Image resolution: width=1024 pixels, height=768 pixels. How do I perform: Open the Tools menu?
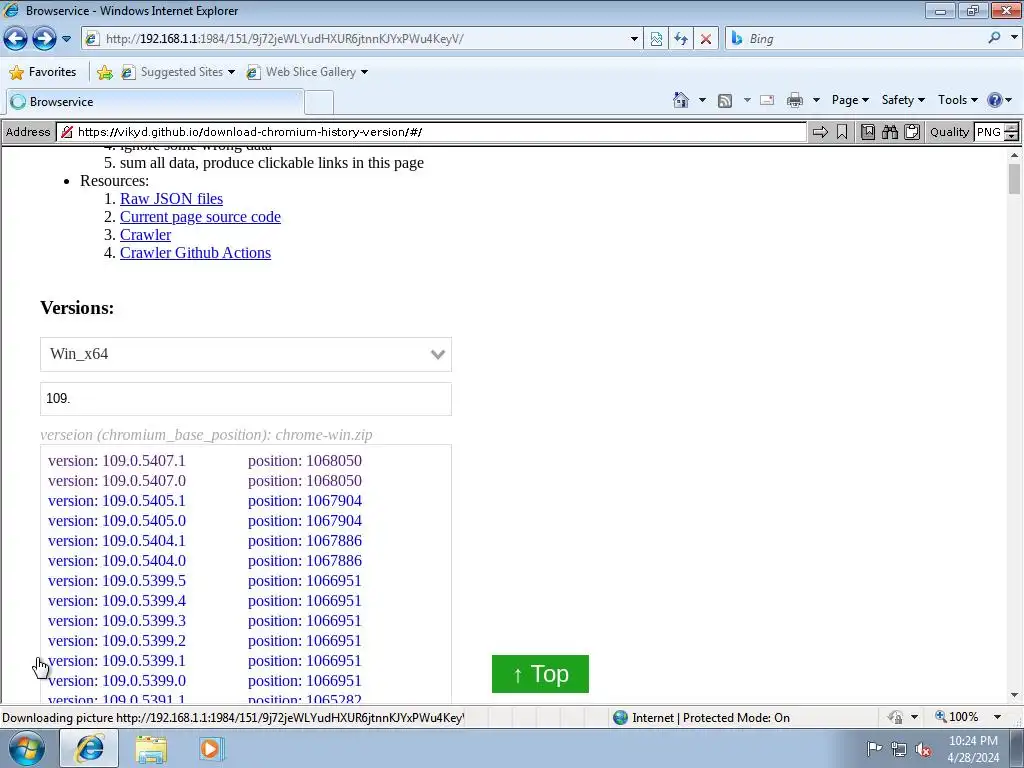(x=957, y=100)
